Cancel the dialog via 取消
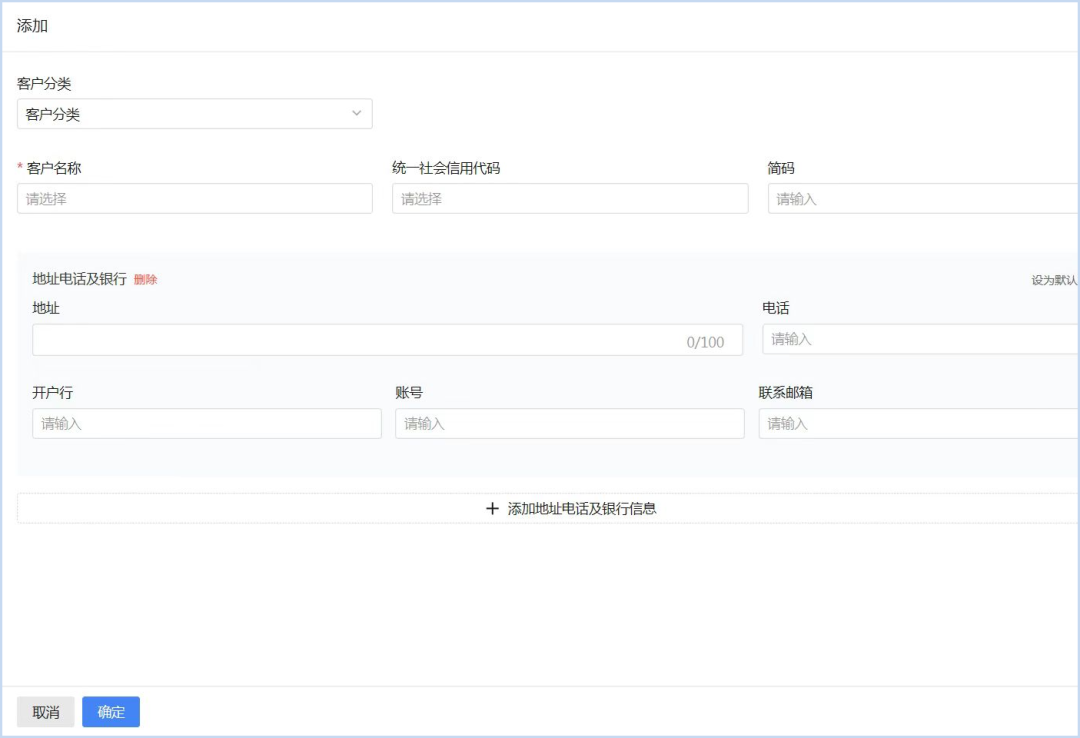The height and width of the screenshot is (738, 1080). pos(46,711)
